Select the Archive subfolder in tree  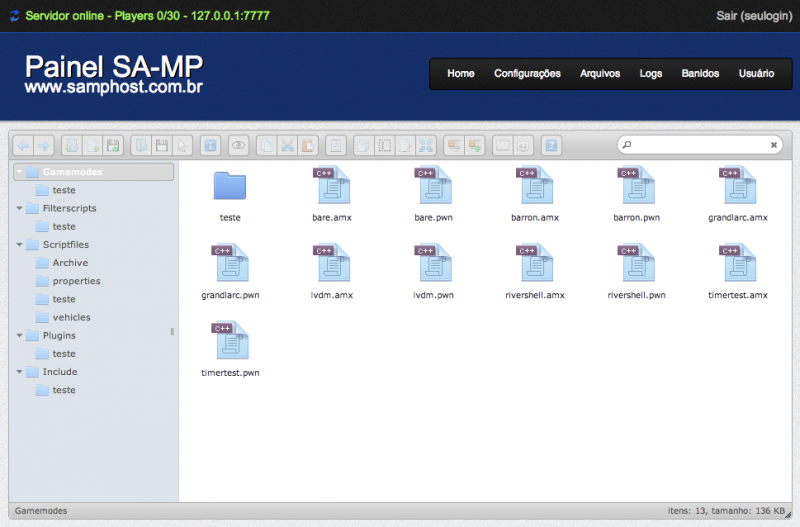70,263
